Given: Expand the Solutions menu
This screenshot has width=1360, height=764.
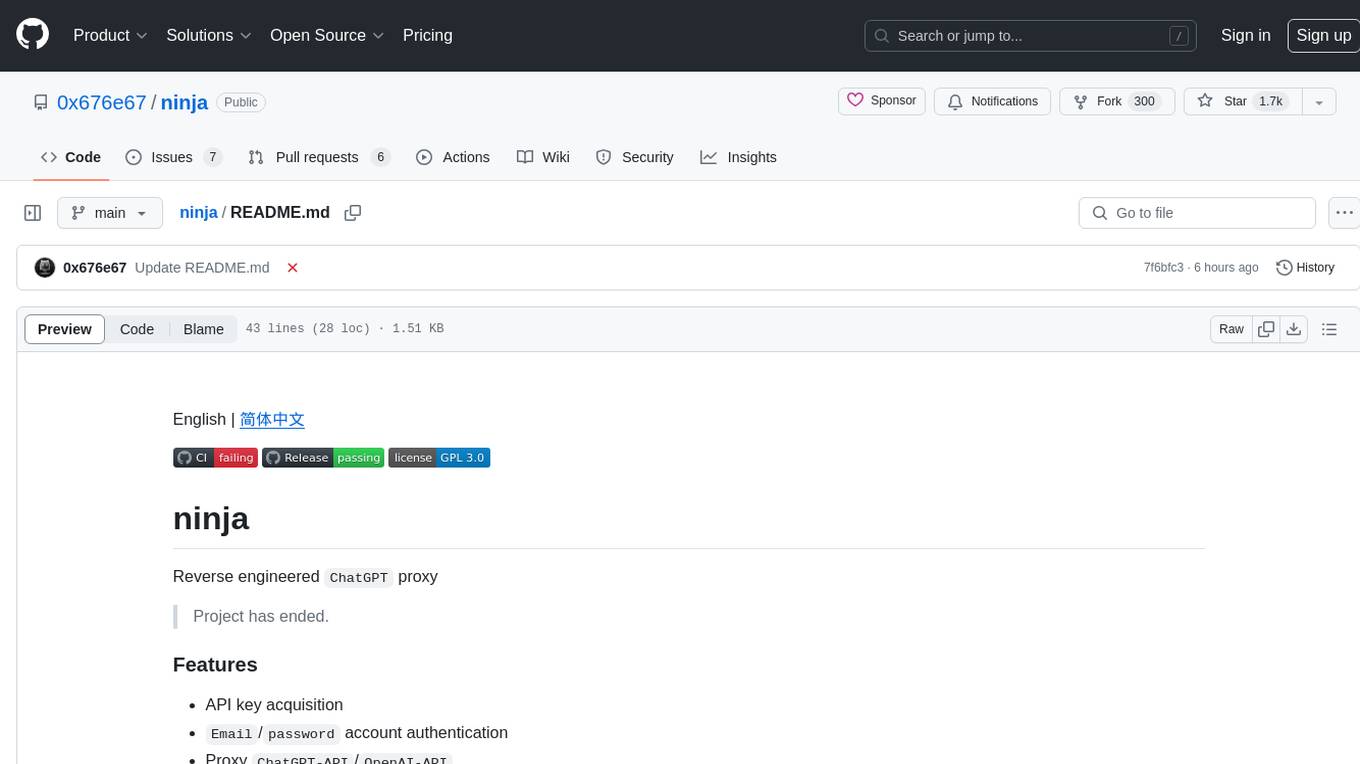Looking at the screenshot, I should coord(209,35).
